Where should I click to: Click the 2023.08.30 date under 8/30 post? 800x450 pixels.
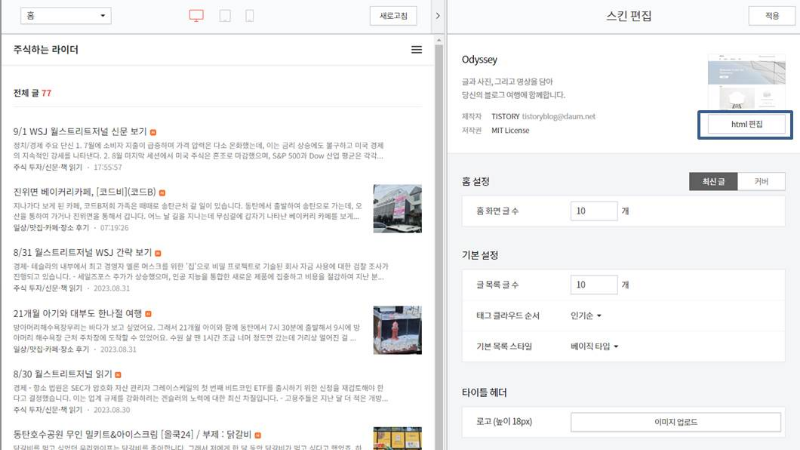click(x=112, y=410)
